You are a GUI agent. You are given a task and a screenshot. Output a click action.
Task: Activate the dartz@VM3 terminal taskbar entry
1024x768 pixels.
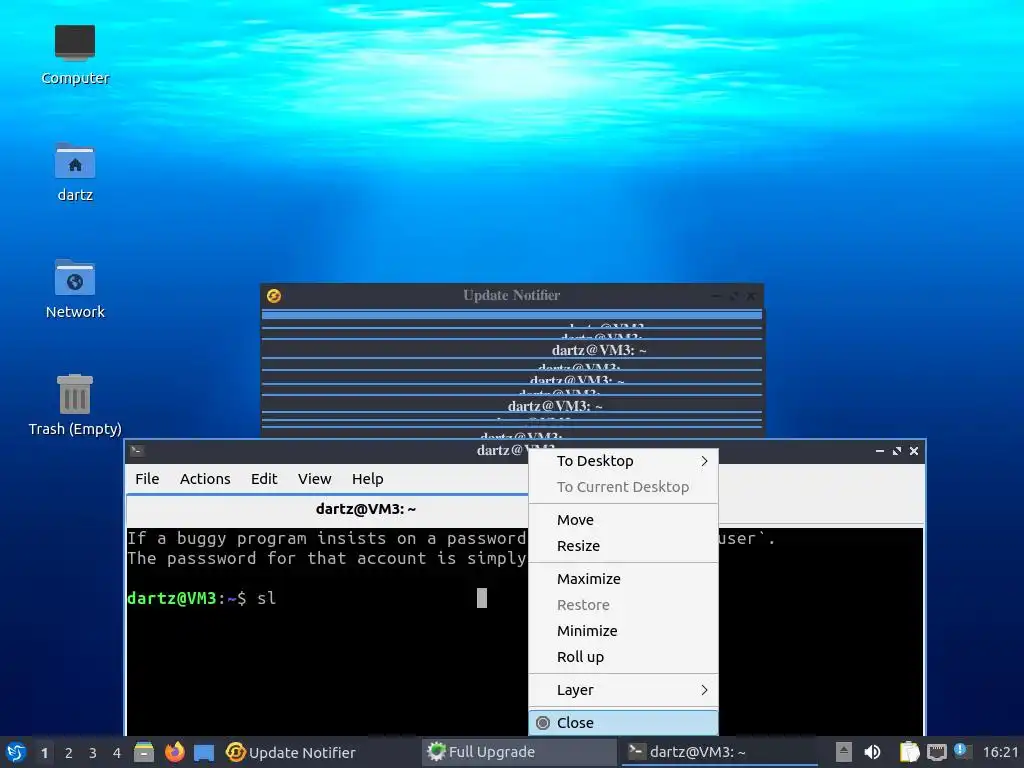pyautogui.click(x=721, y=752)
